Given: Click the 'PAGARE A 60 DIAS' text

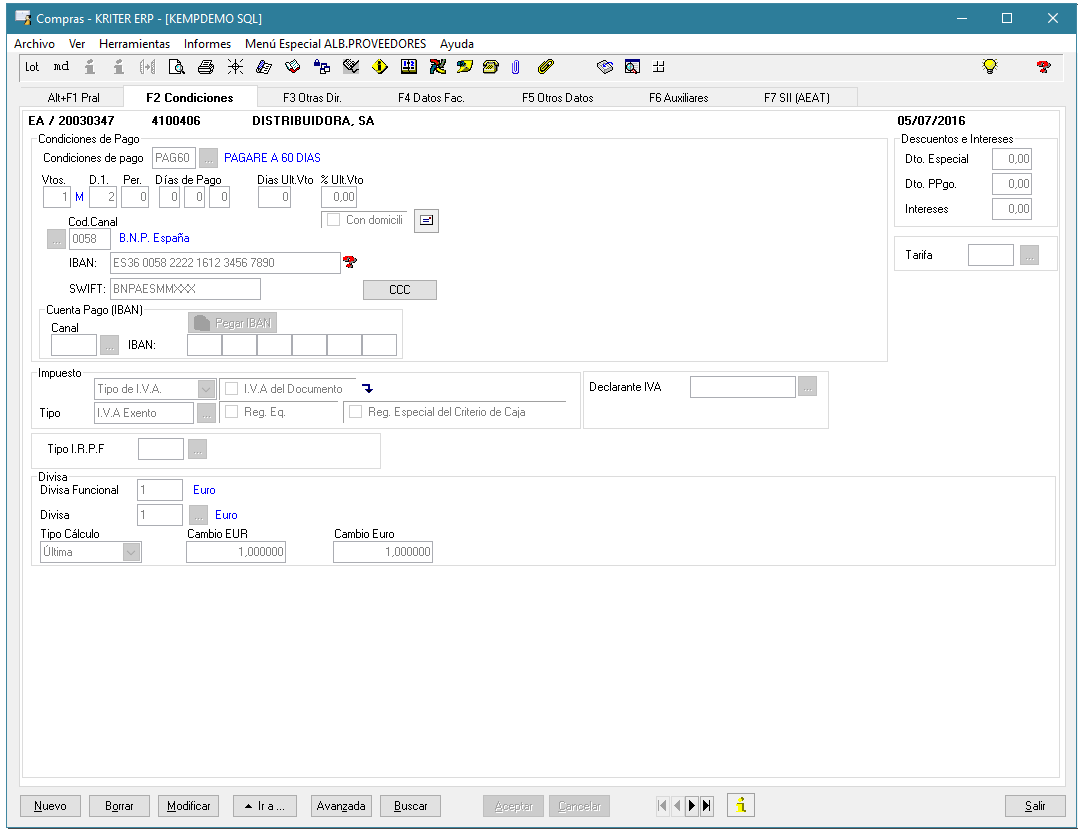Looking at the screenshot, I should click(x=272, y=158).
